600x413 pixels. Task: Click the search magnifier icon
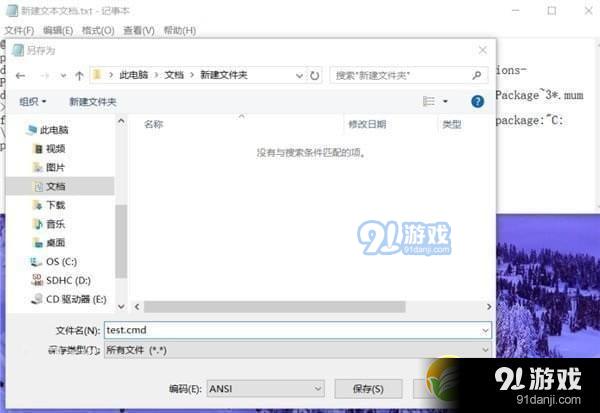(476, 75)
